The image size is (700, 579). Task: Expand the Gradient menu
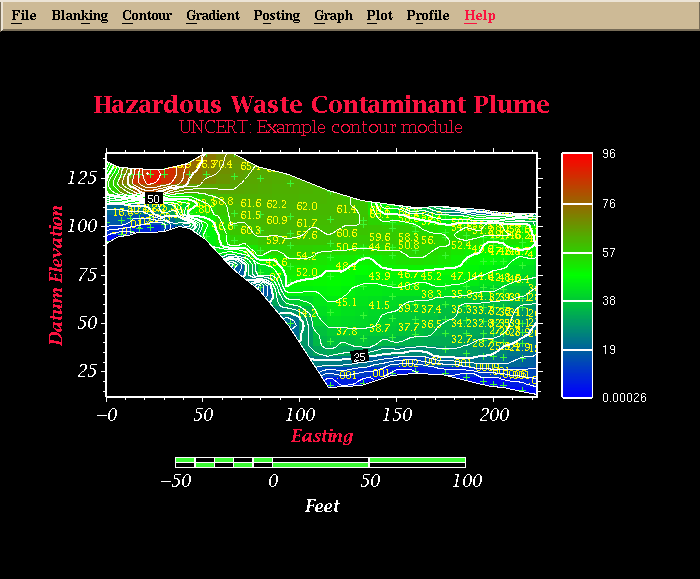pos(212,16)
